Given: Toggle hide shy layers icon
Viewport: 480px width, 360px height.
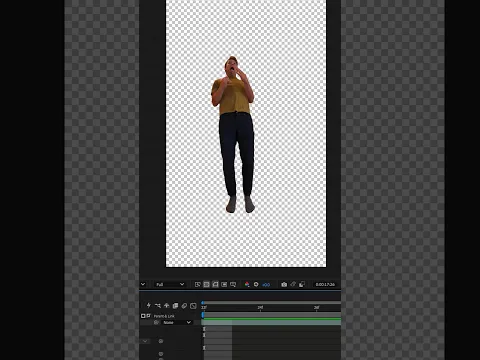Looking at the screenshot, I should click(166, 305).
